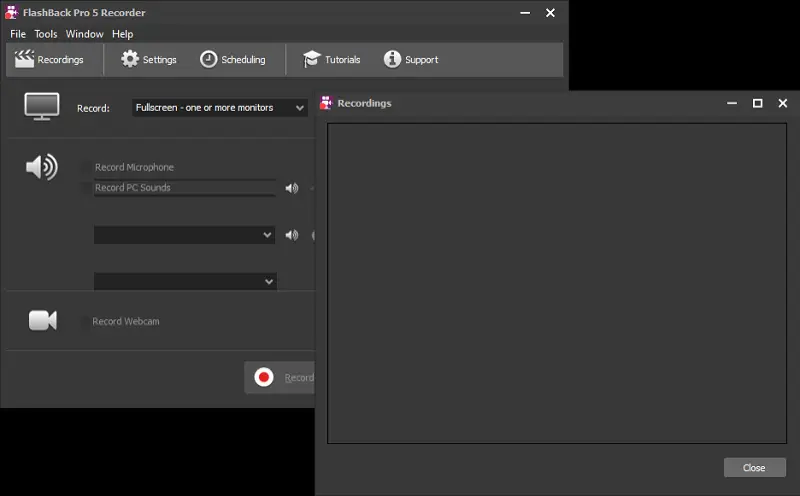The height and width of the screenshot is (496, 800).
Task: Open the File menu
Action: 18,34
